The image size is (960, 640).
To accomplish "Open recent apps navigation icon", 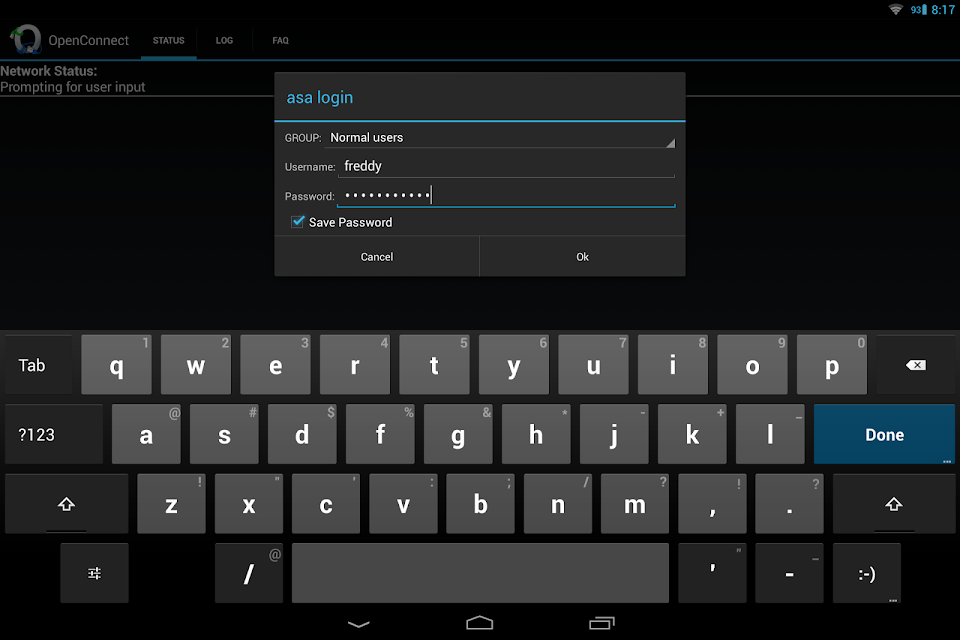I will pyautogui.click(x=601, y=623).
